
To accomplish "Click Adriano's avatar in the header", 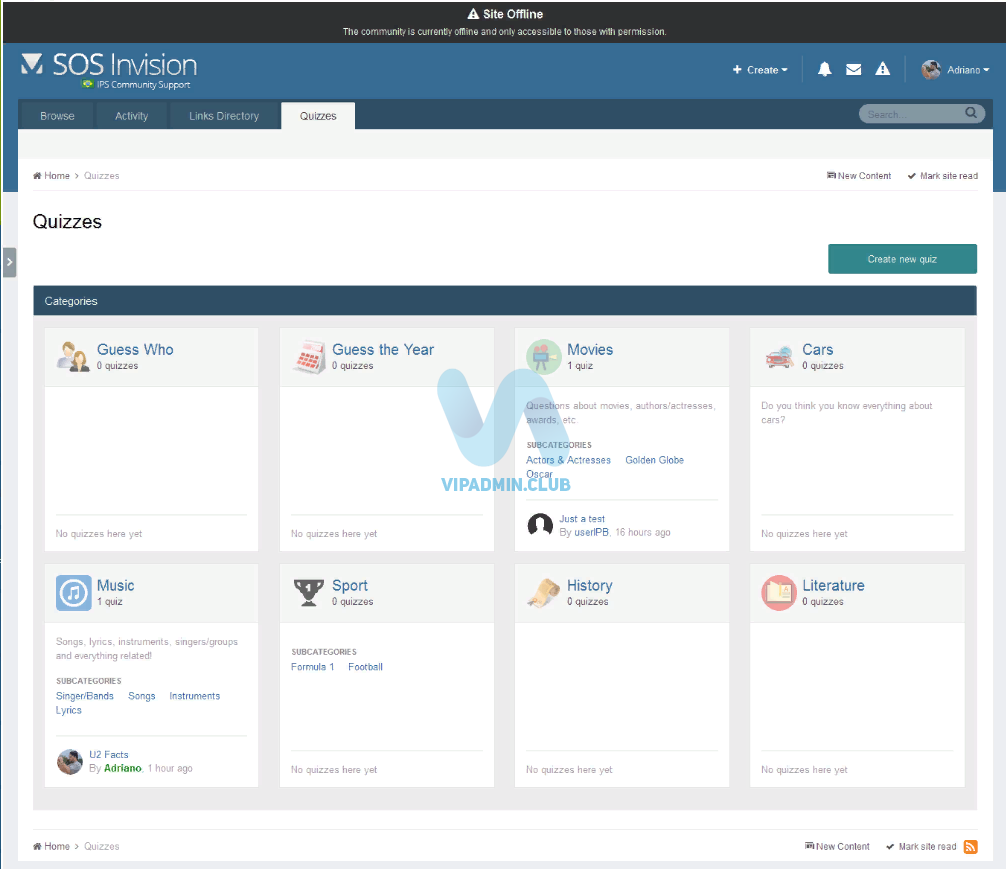I will point(931,69).
